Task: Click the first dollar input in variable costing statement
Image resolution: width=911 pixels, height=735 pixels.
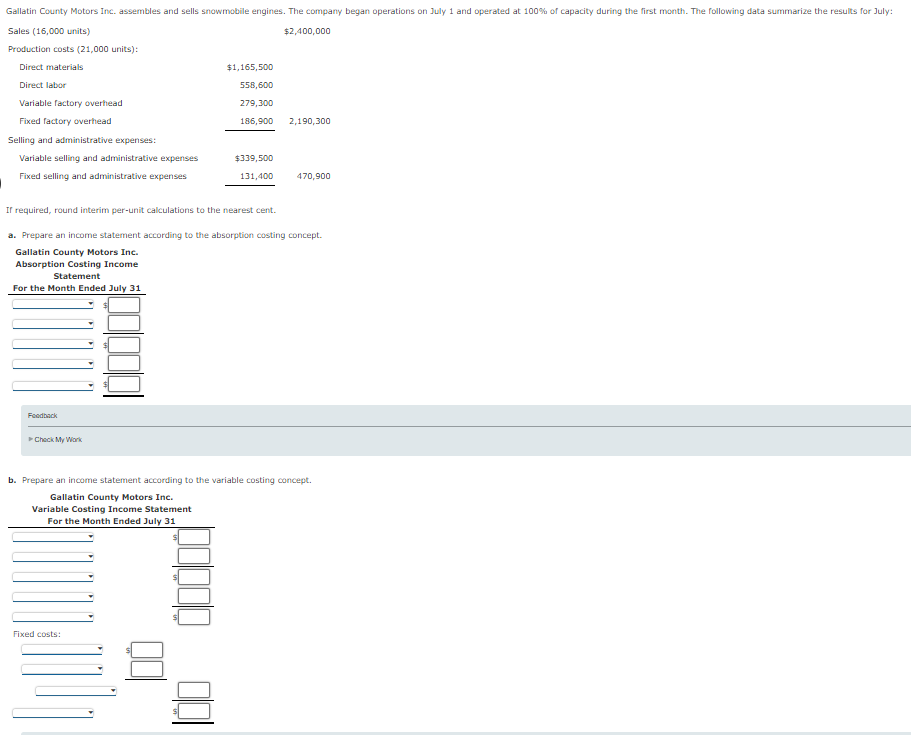Action: pyautogui.click(x=193, y=537)
